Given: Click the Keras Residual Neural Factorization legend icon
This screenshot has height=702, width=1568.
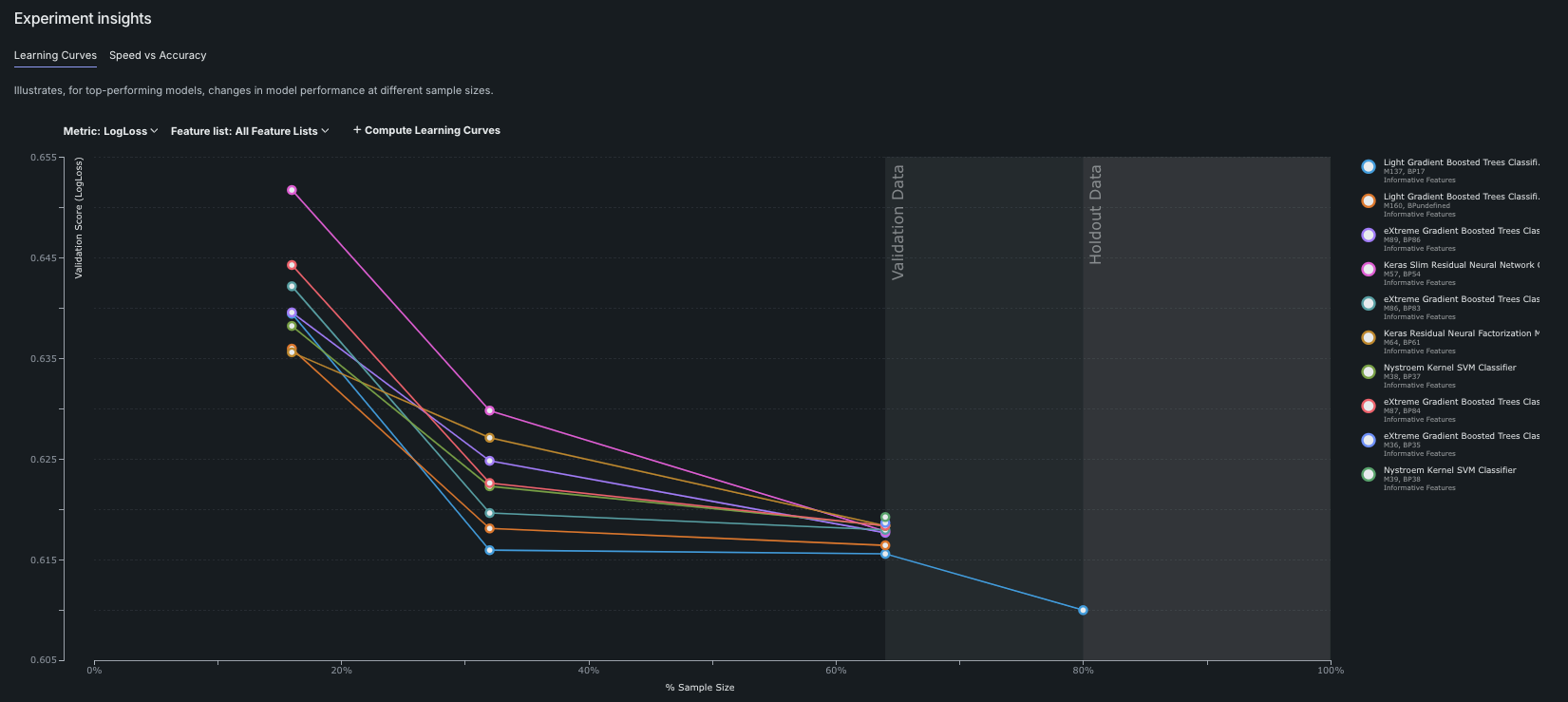Looking at the screenshot, I should 1368,338.
